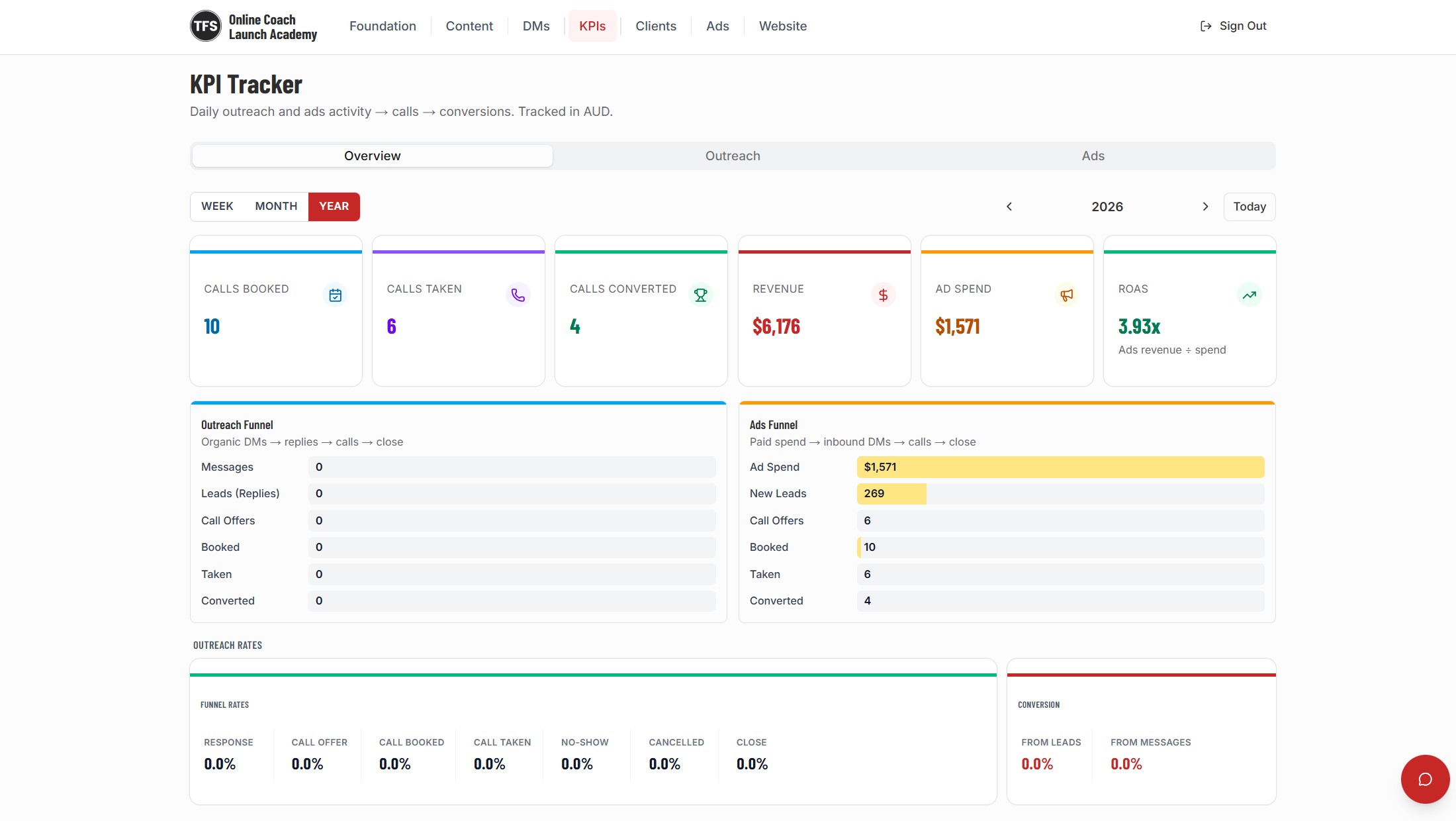Click the KPI Tracker heading
Viewport: 1456px width, 821px height.
pos(246,85)
